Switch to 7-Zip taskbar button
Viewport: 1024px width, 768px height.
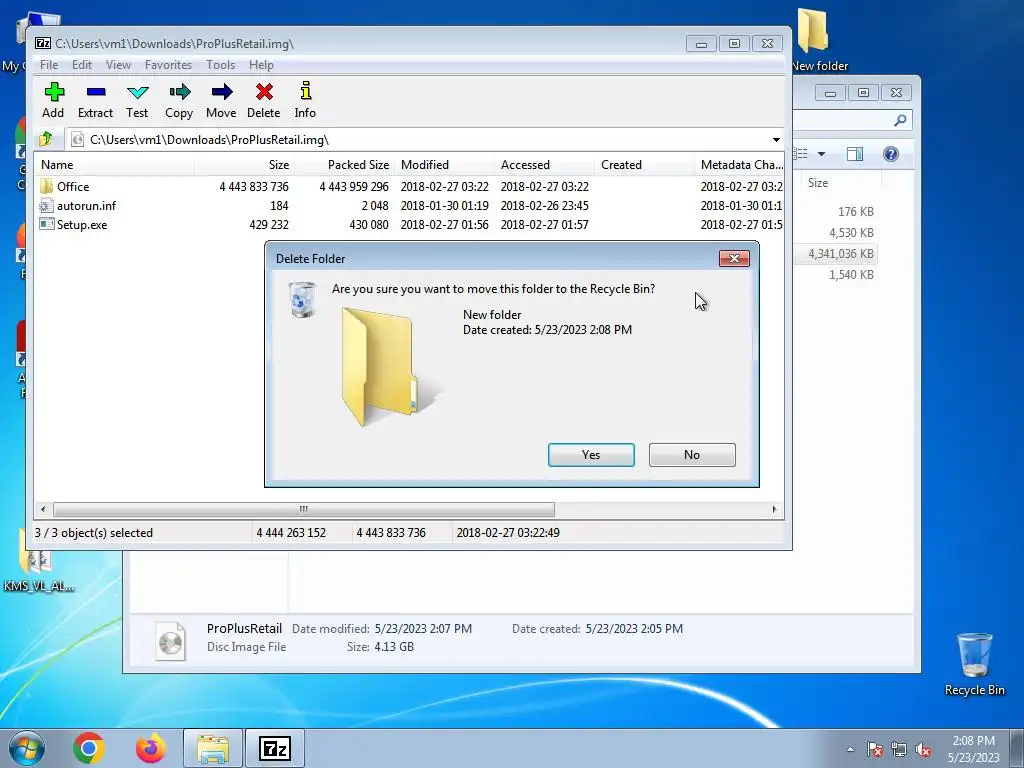coord(275,748)
